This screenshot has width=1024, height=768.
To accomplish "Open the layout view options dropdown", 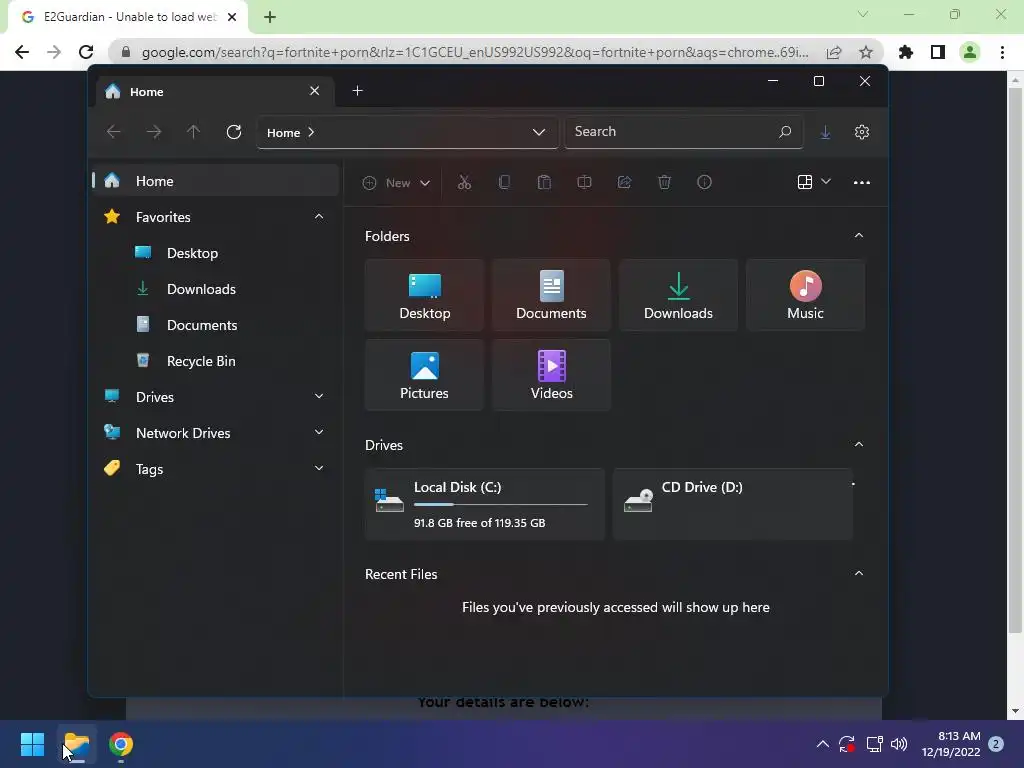I will pyautogui.click(x=814, y=182).
